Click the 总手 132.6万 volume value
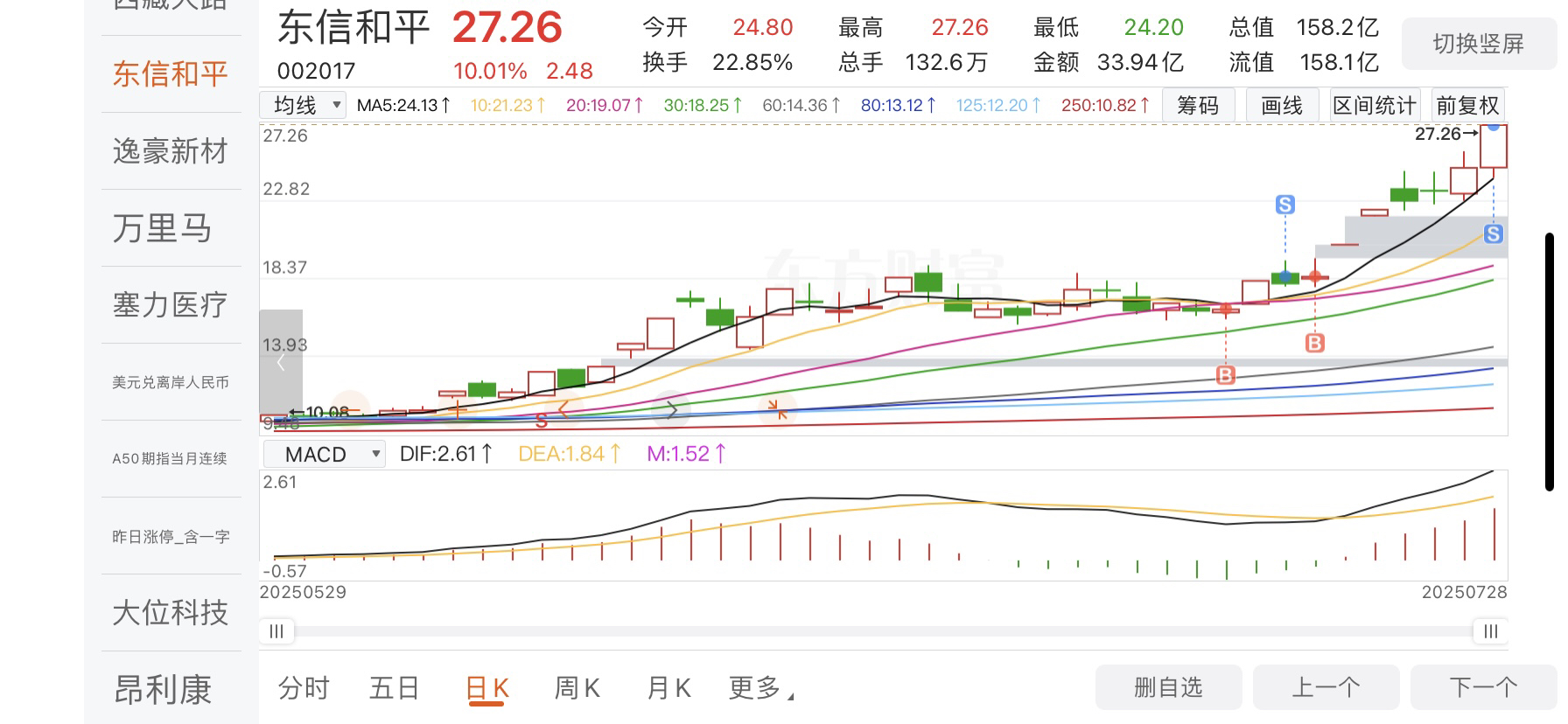The width and height of the screenshot is (1568, 724). 947,62
